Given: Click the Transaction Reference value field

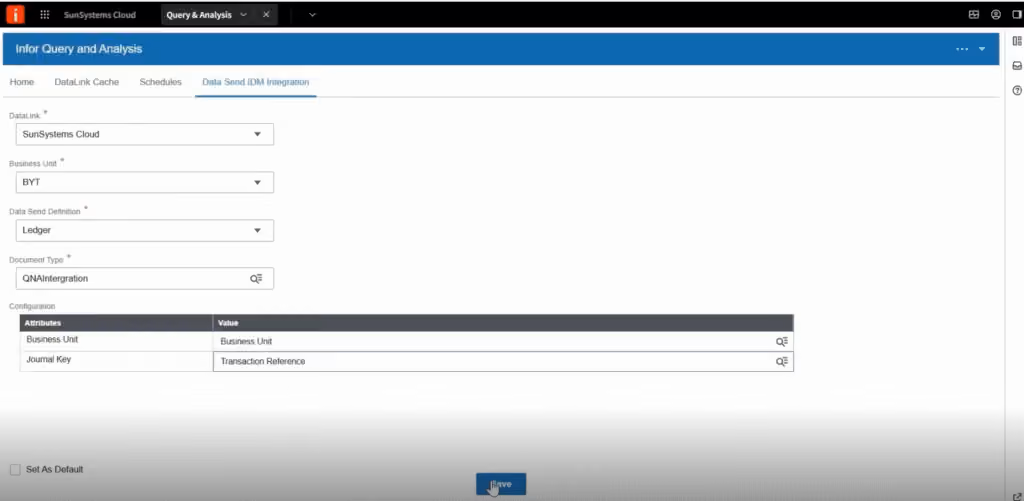Looking at the screenshot, I should (x=503, y=361).
